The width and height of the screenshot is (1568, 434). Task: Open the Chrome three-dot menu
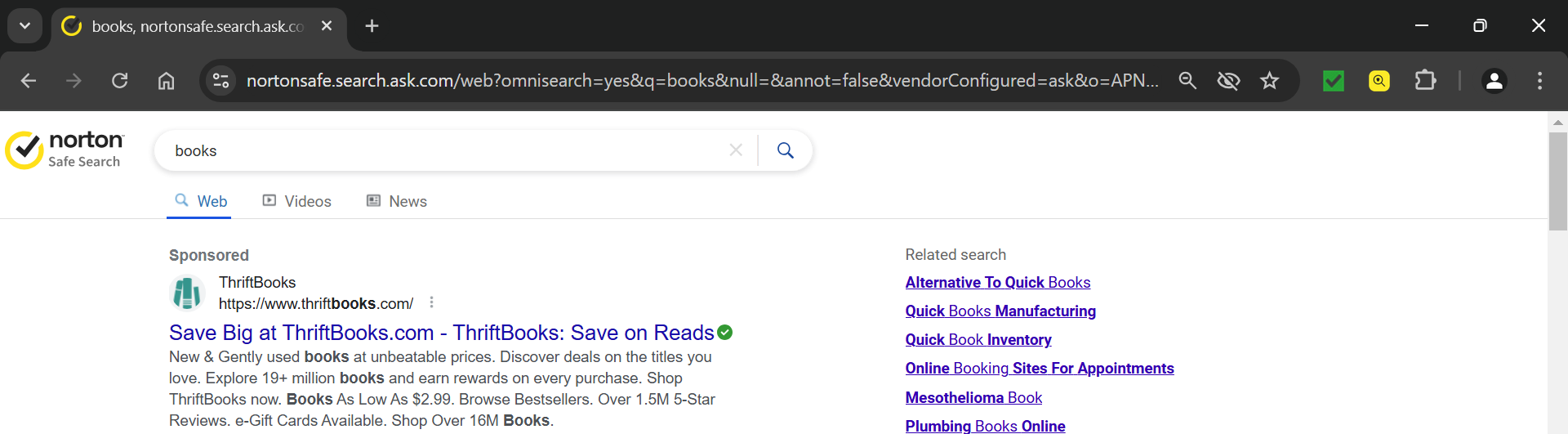coord(1539,81)
